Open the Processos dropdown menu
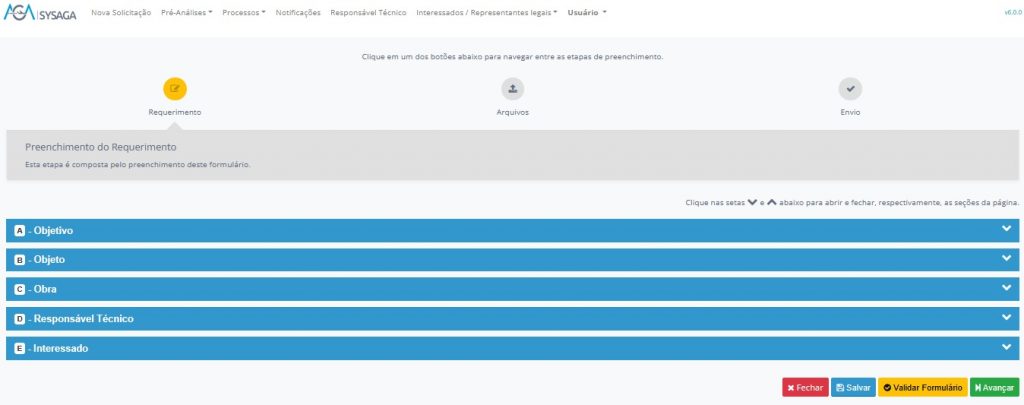The height and width of the screenshot is (405, 1024). pyautogui.click(x=243, y=13)
